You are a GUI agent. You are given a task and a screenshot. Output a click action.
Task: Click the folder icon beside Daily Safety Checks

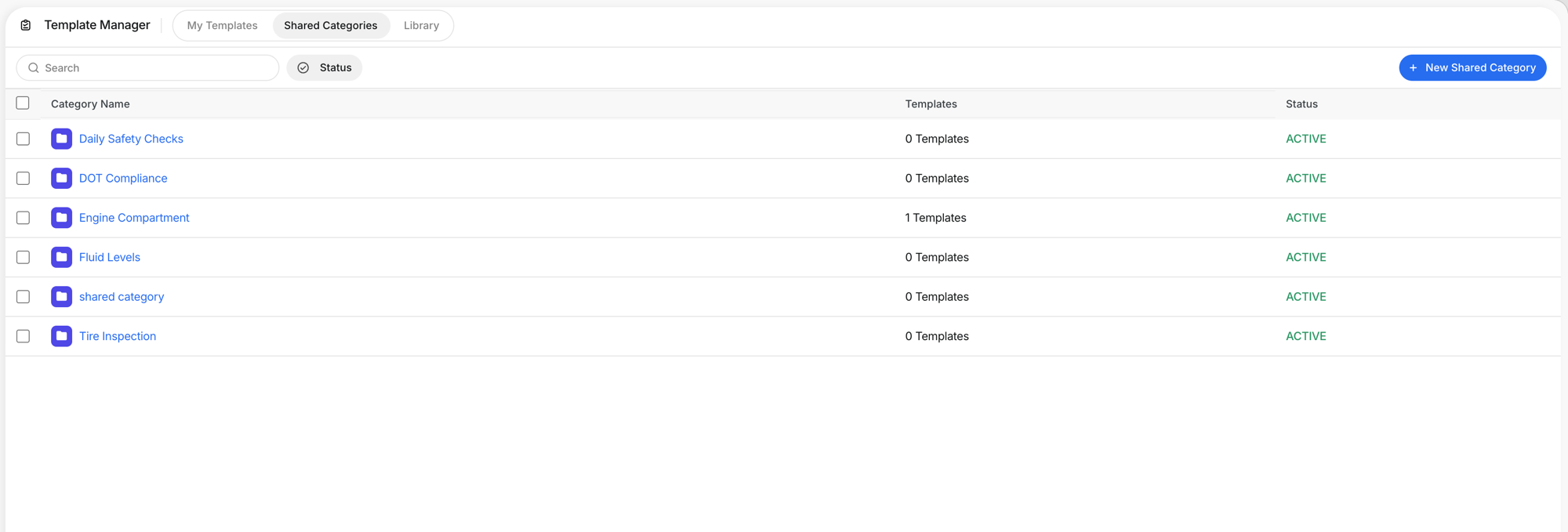61,139
